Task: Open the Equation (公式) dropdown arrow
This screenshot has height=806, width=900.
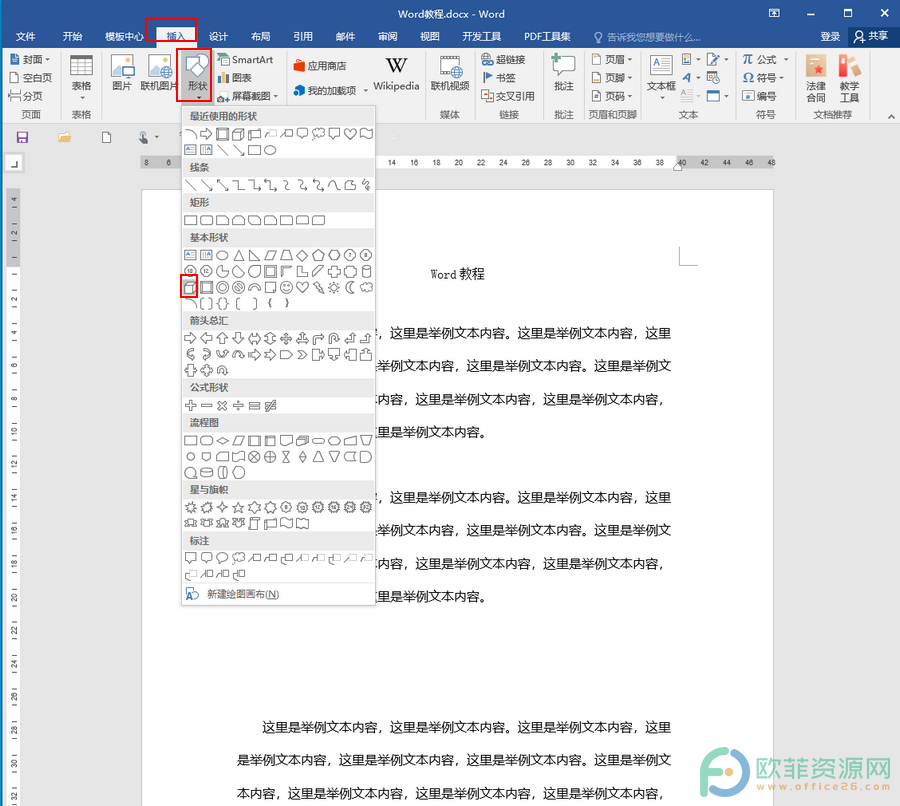Action: click(x=786, y=60)
